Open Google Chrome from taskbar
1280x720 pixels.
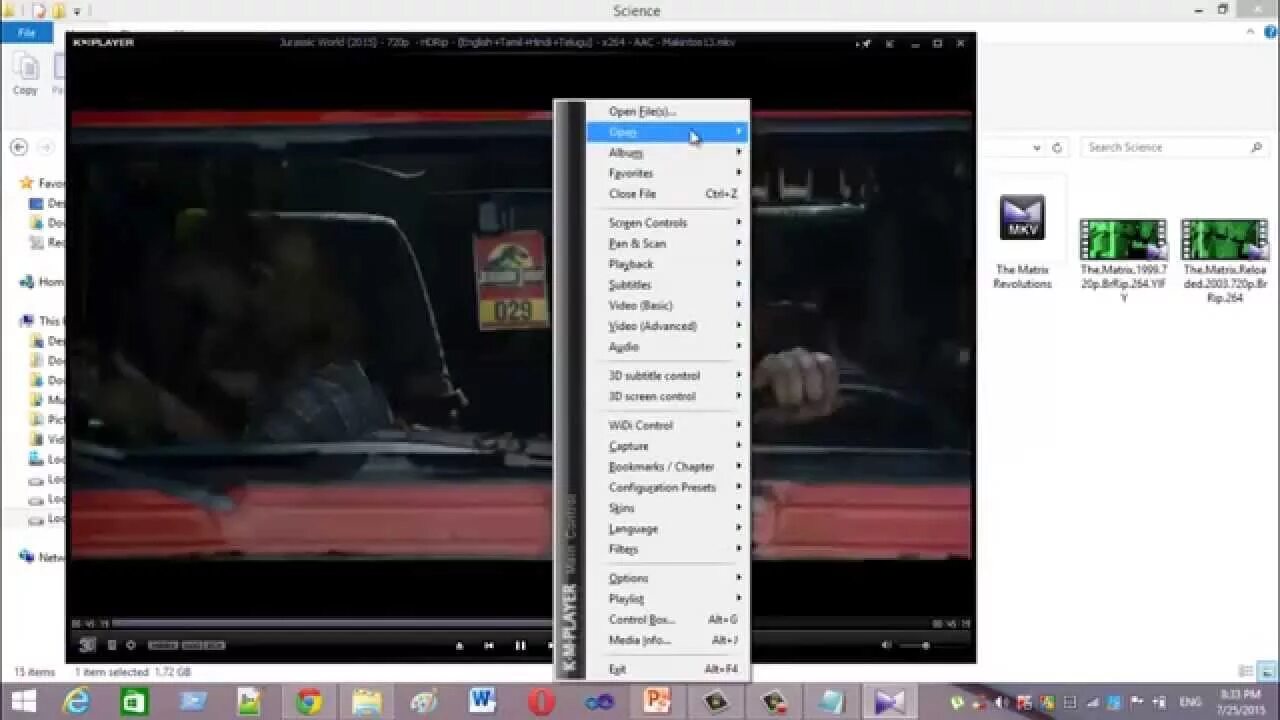pyautogui.click(x=309, y=702)
